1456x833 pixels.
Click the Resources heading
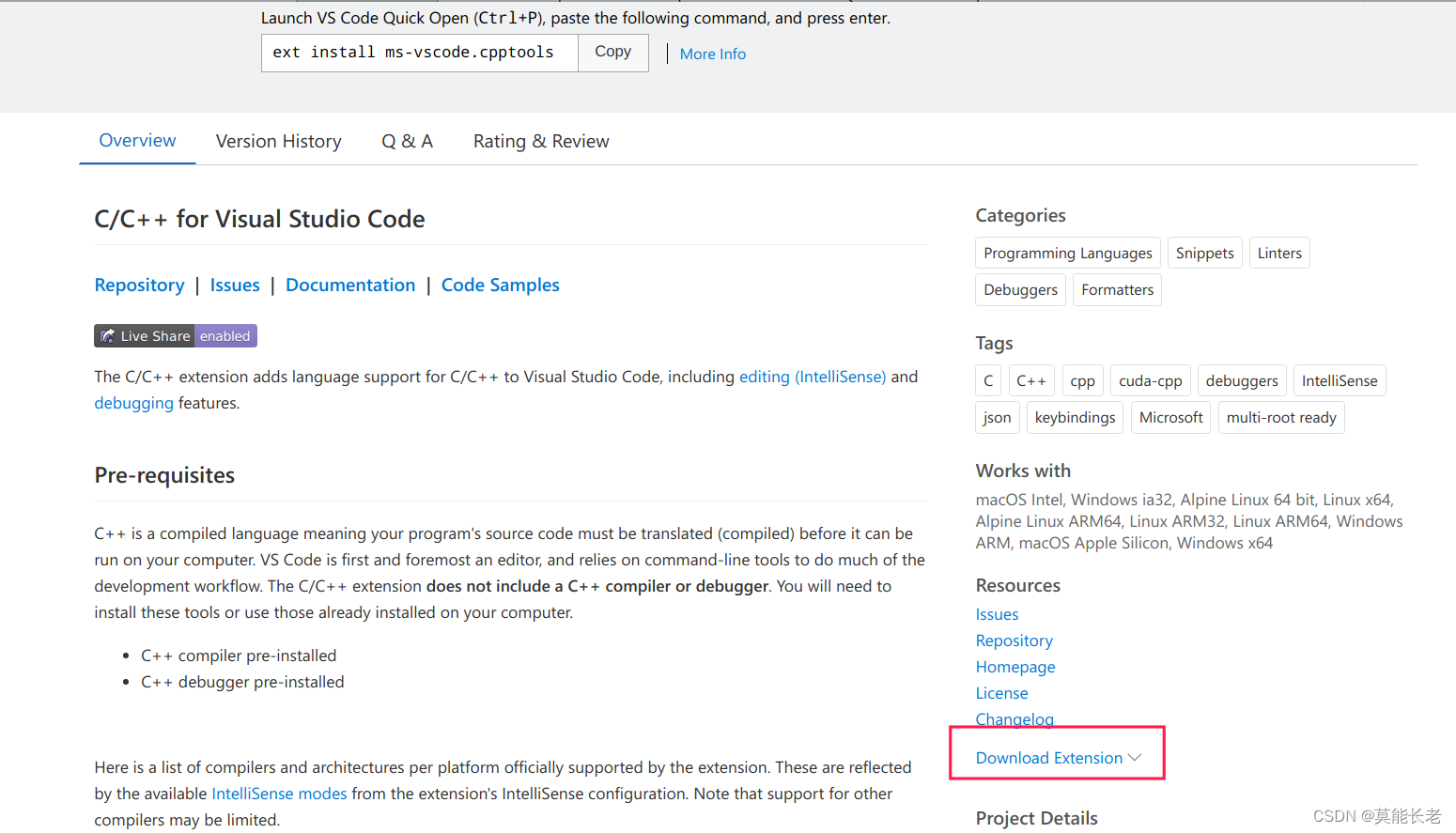pos(1017,585)
